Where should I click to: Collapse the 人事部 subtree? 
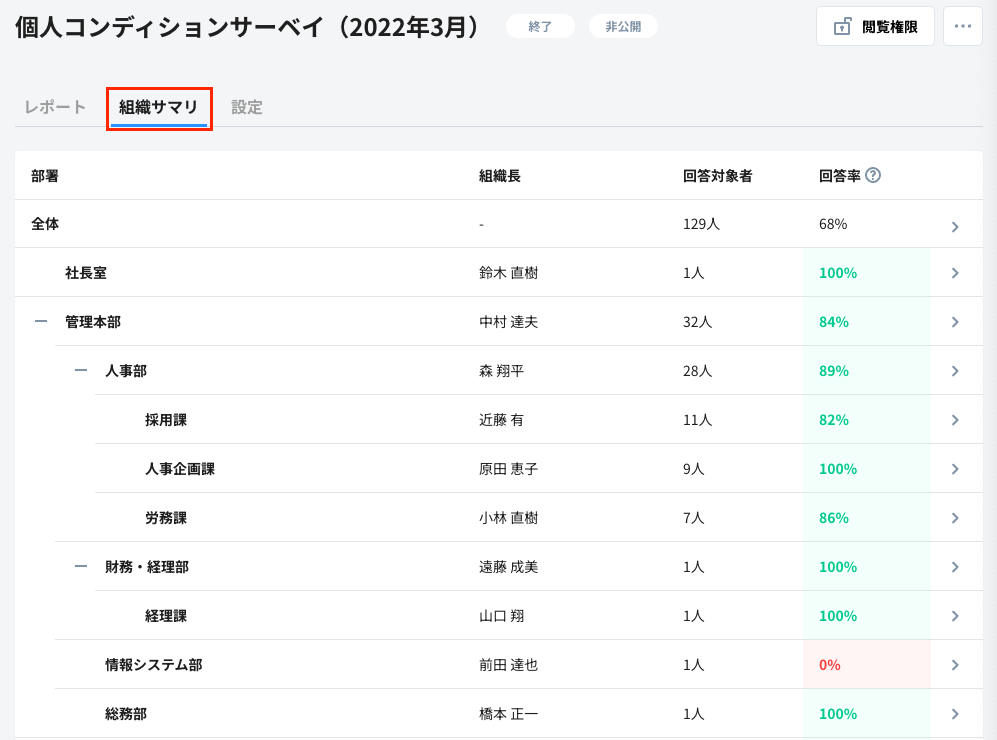click(80, 370)
